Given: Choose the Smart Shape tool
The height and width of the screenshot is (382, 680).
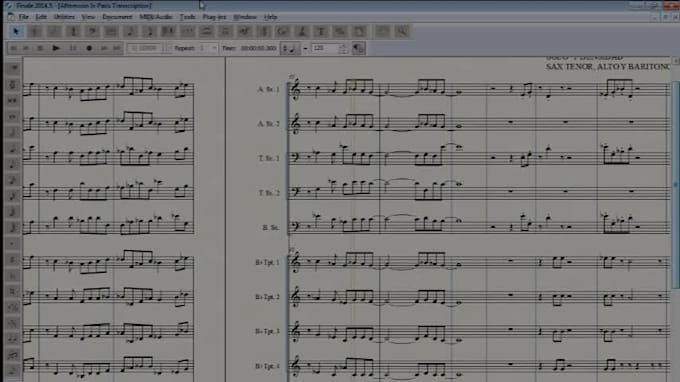Looking at the screenshot, I should pyautogui.click(x=207, y=32).
